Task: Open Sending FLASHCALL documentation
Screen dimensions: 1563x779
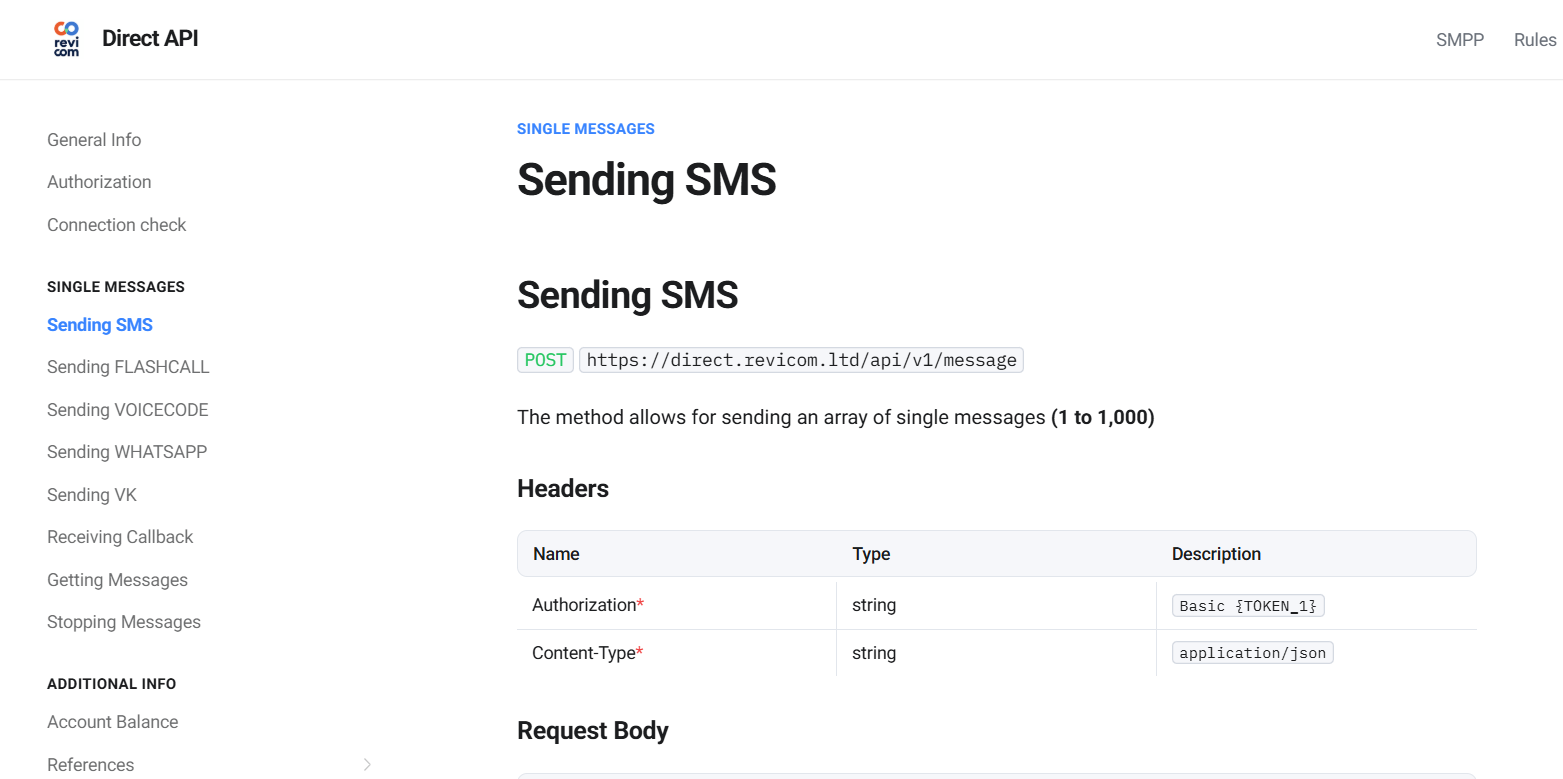Action: click(128, 367)
